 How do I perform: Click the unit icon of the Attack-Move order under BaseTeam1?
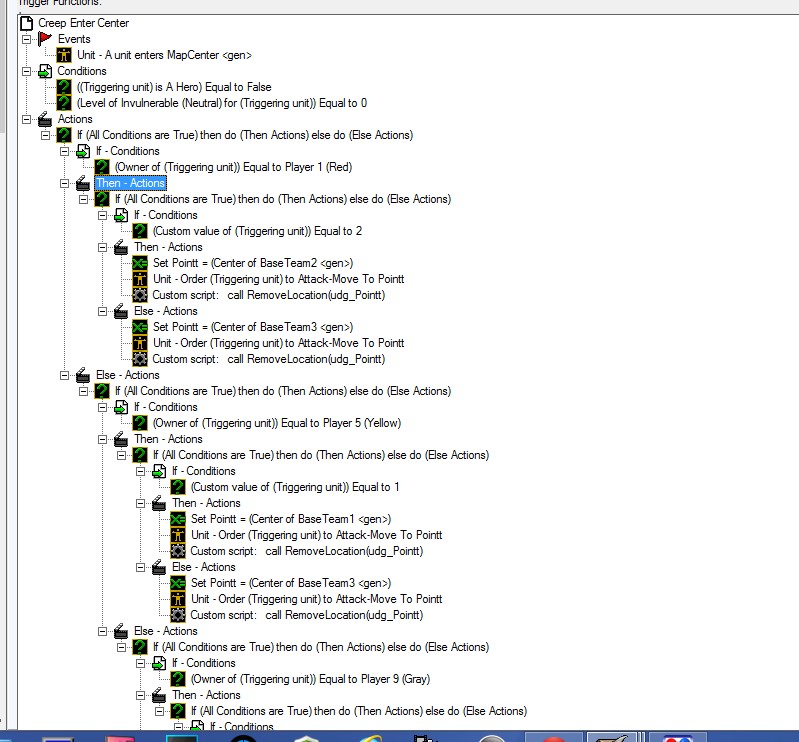click(178, 535)
